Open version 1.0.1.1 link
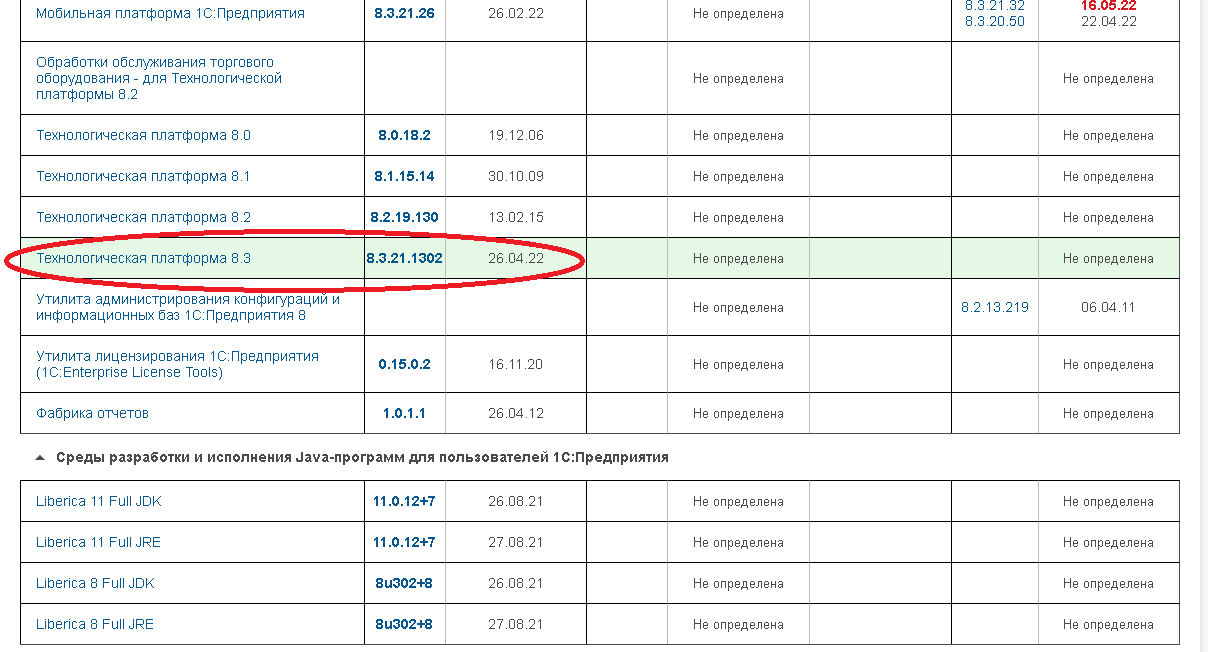This screenshot has width=1208, height=652. point(404,413)
